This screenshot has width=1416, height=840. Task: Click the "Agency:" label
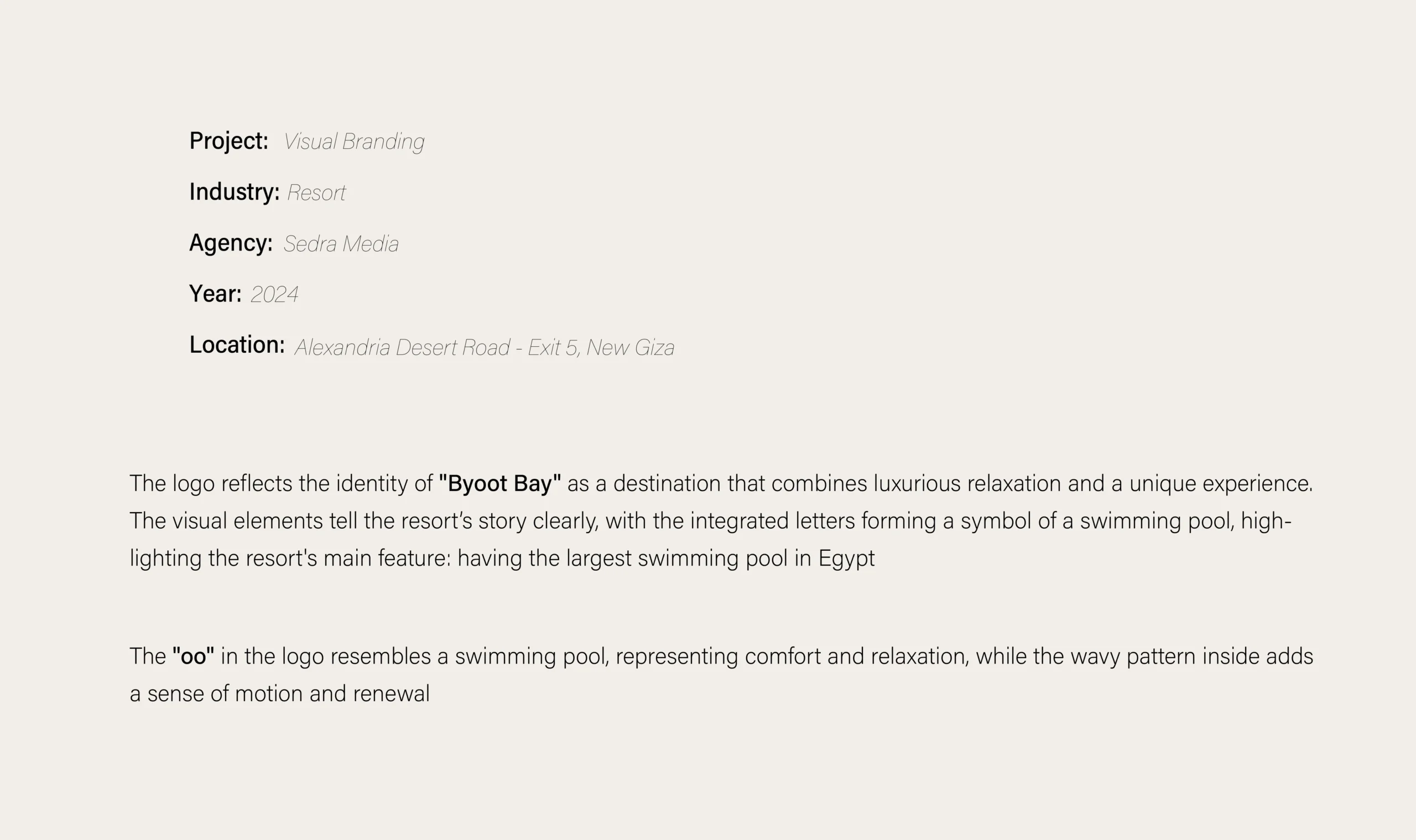[231, 243]
